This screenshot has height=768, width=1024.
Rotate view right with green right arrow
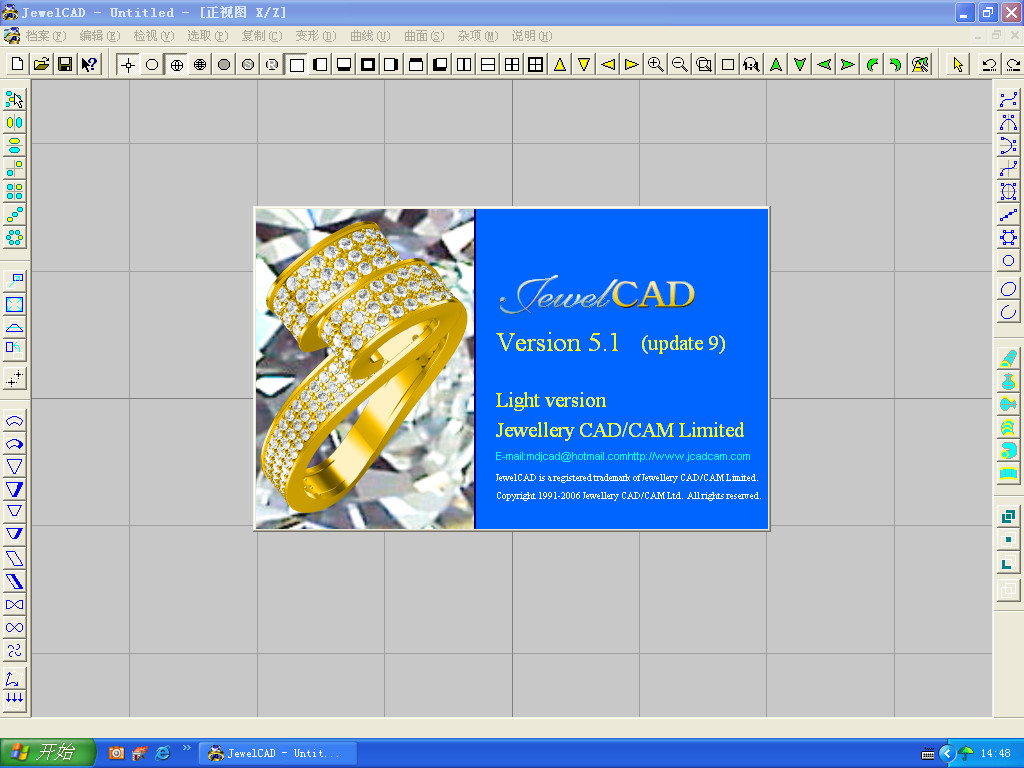(848, 64)
